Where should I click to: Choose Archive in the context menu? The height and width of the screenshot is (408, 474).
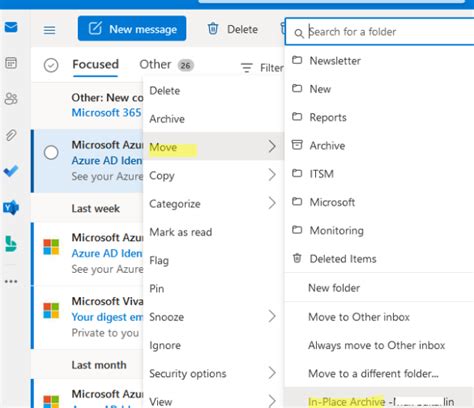click(213, 119)
